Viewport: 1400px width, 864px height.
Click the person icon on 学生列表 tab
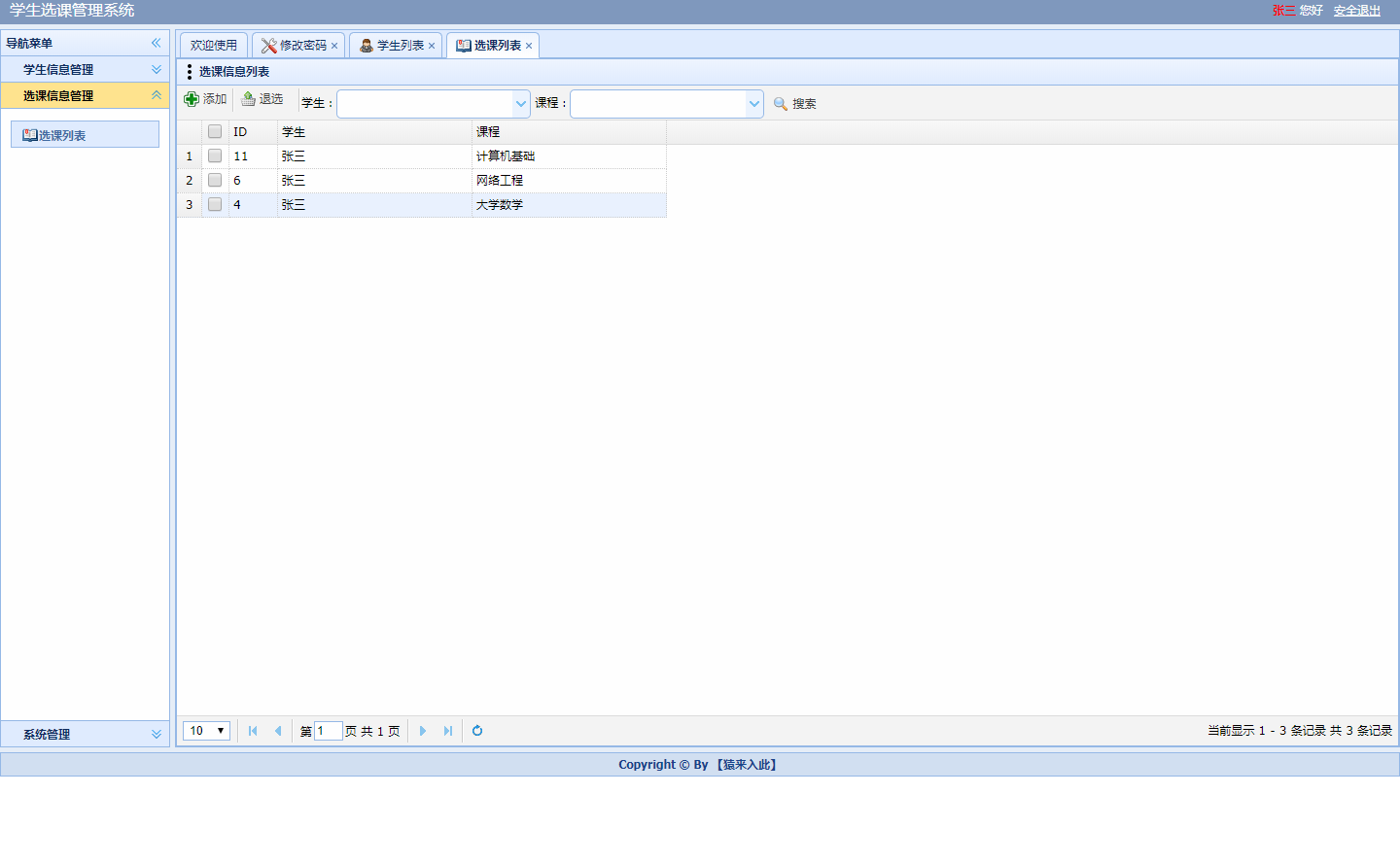pyautogui.click(x=367, y=46)
